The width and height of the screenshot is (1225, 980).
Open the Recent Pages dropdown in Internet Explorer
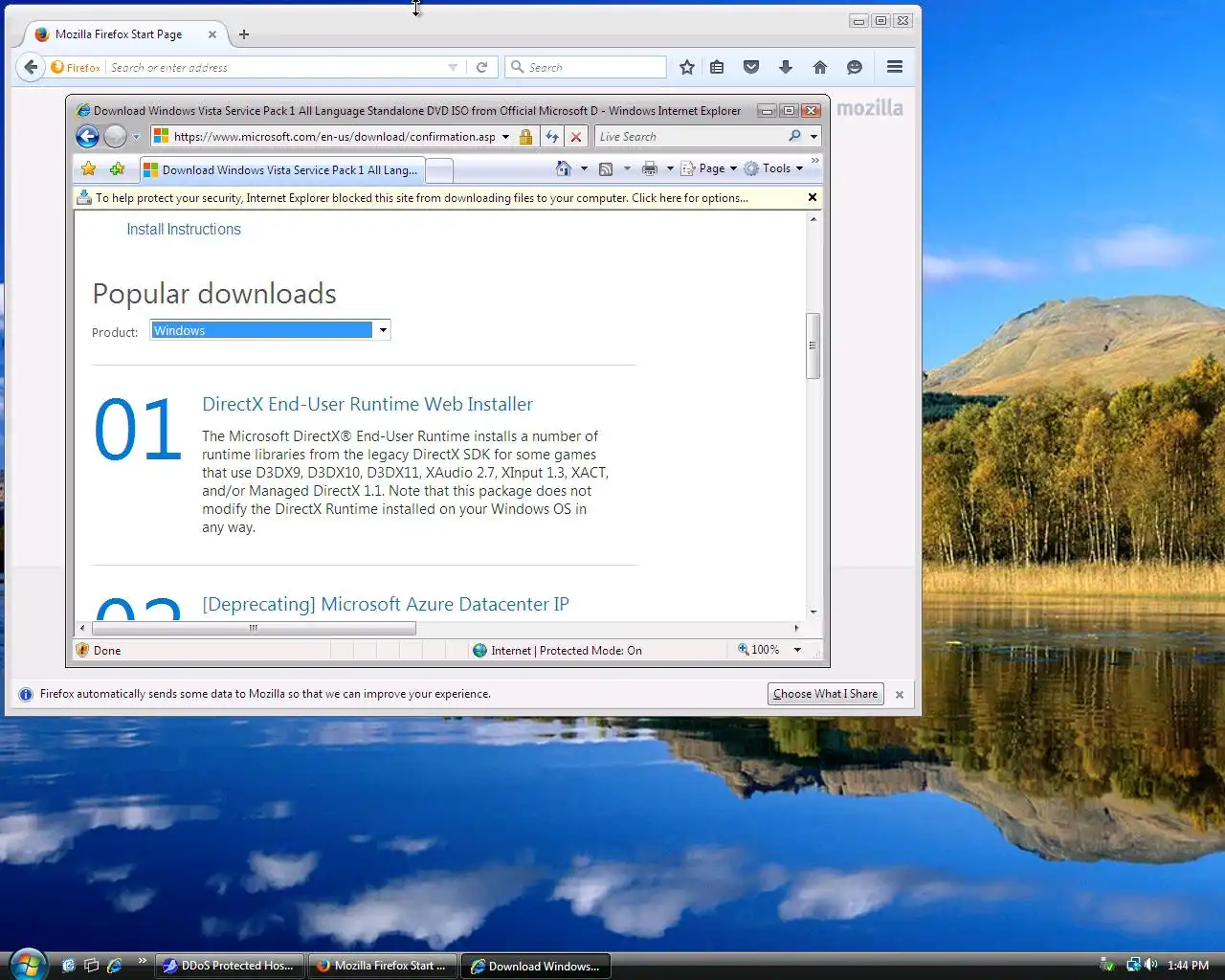(136, 137)
